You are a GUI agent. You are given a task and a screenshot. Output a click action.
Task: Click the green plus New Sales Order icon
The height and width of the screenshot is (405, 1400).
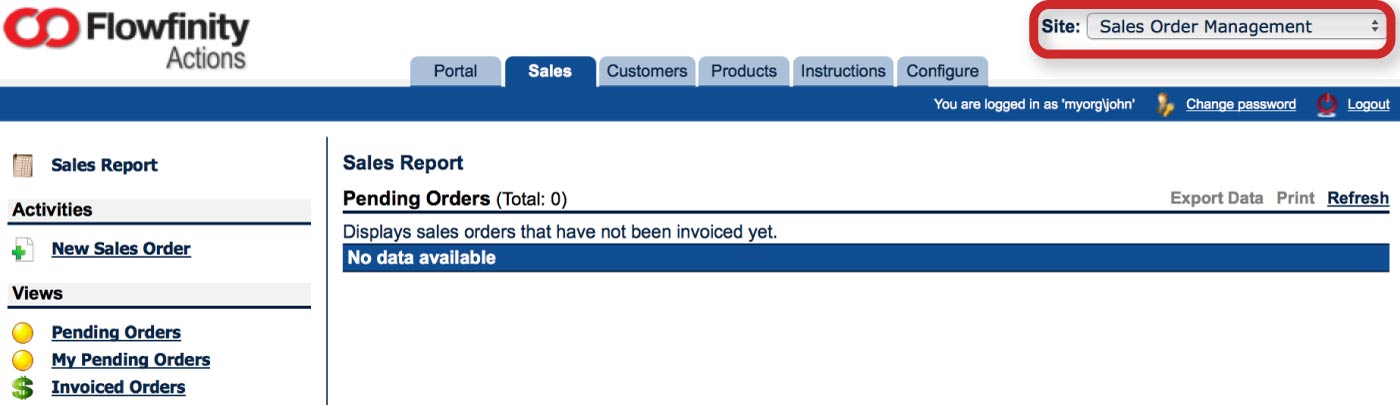pos(23,250)
